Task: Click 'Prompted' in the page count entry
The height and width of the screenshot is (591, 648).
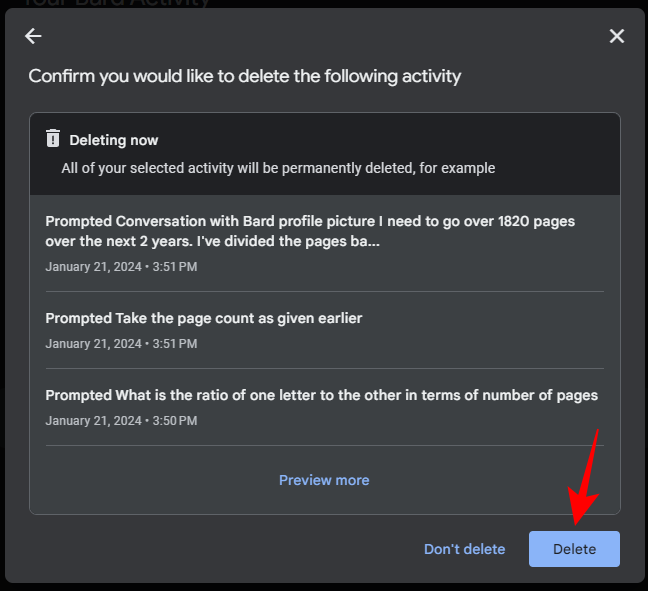Action: (78, 318)
